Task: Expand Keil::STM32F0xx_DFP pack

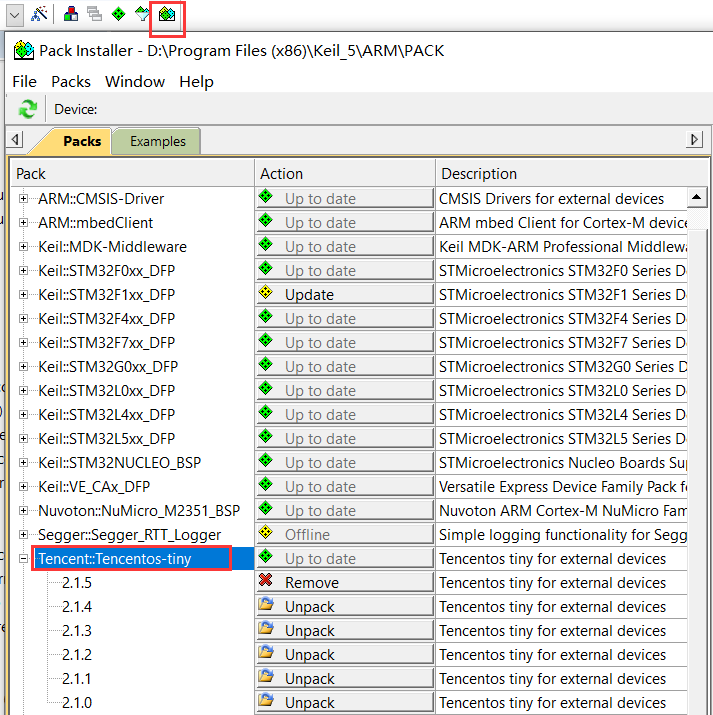Action: pyautogui.click(x=23, y=271)
